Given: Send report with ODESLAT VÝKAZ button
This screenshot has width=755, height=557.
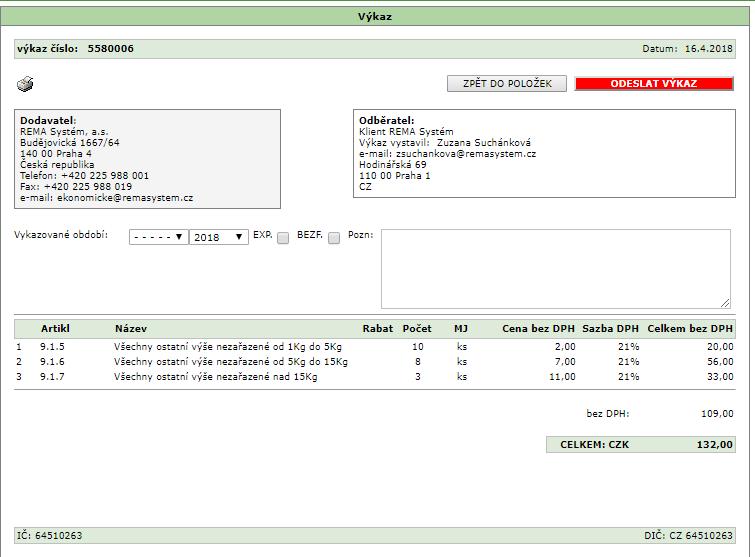Looking at the screenshot, I should [654, 83].
